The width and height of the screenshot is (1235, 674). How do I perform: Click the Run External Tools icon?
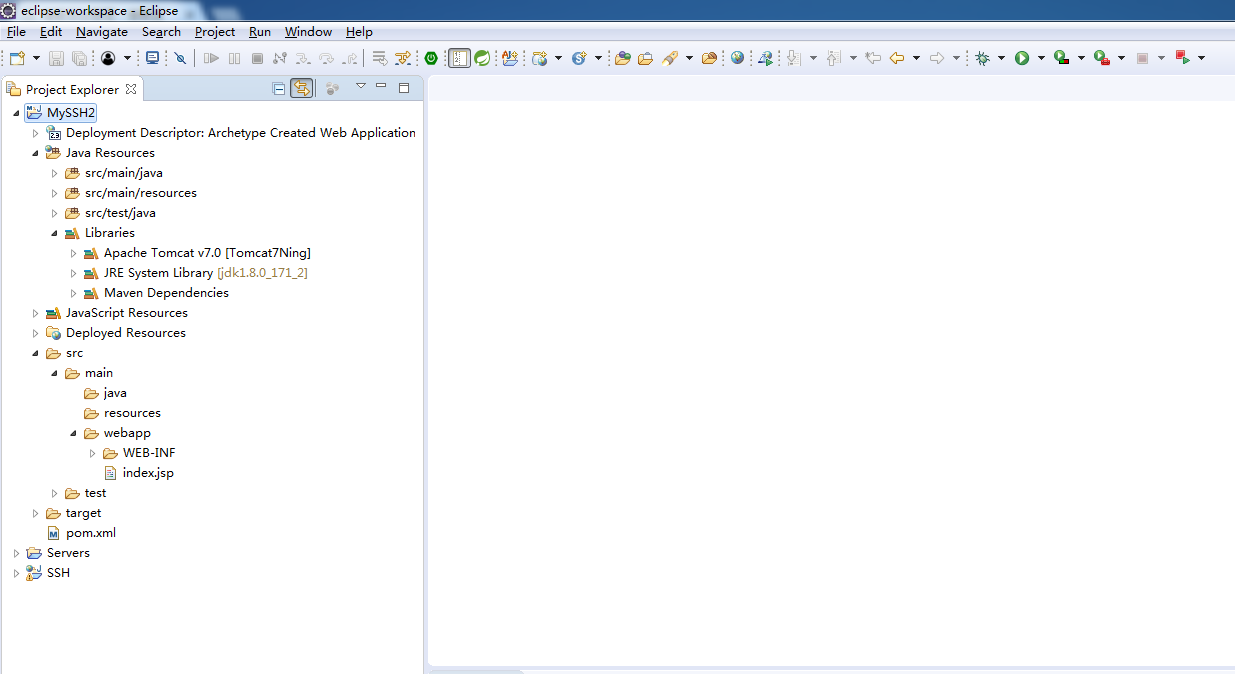pos(1102,58)
